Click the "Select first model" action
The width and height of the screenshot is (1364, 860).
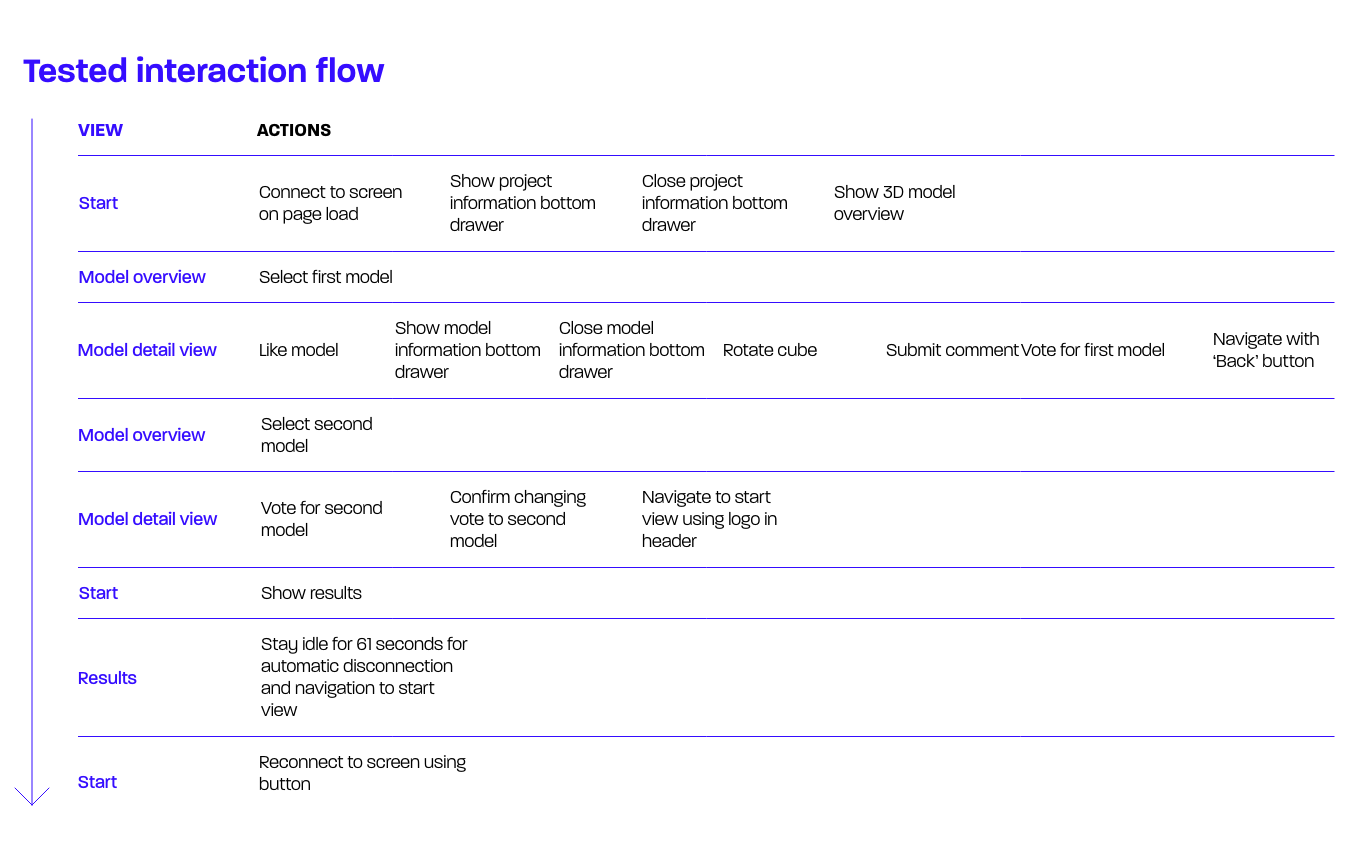[325, 277]
